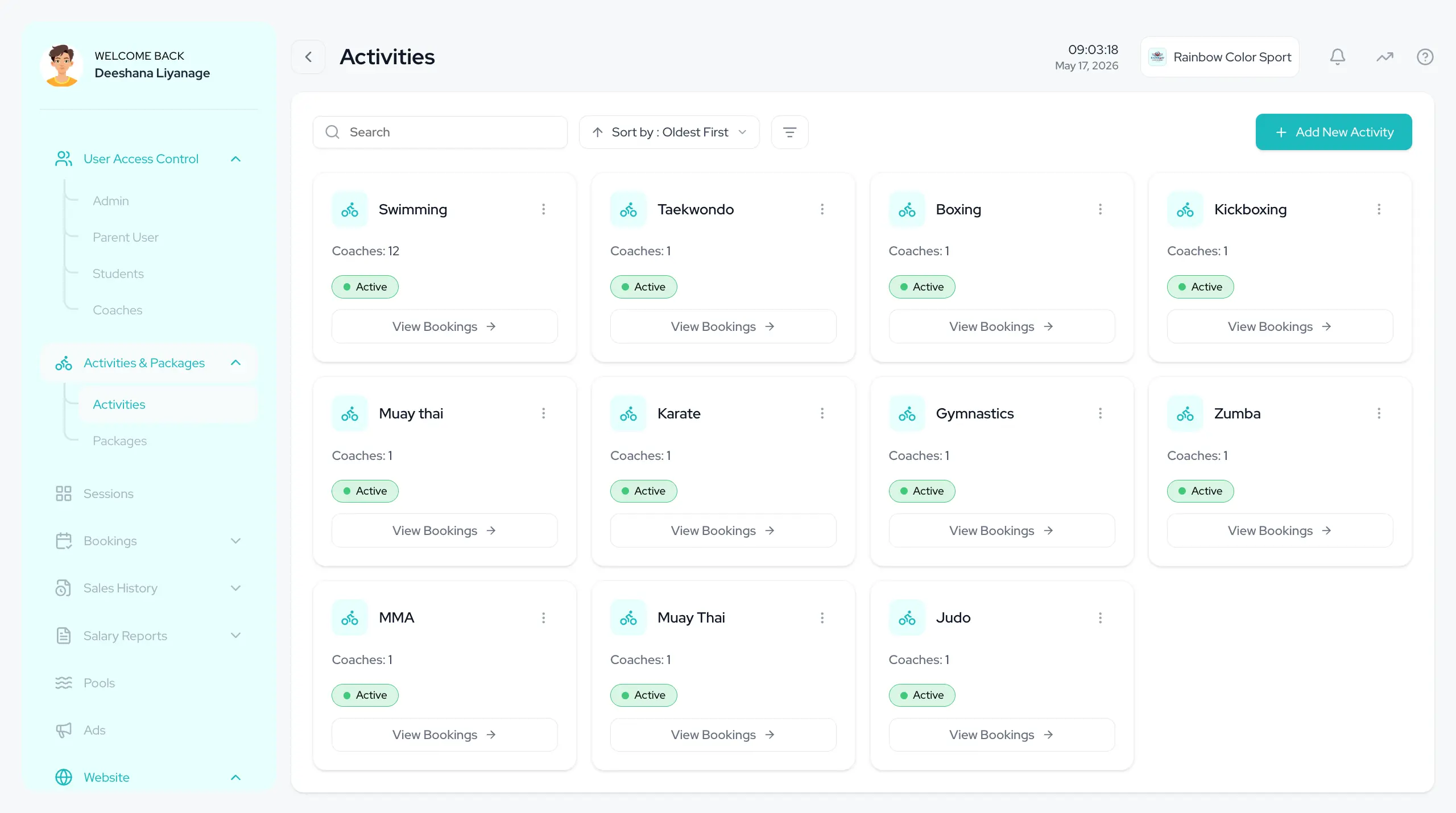Open the Admin menu item
This screenshot has height=813, width=1456.
(x=111, y=201)
